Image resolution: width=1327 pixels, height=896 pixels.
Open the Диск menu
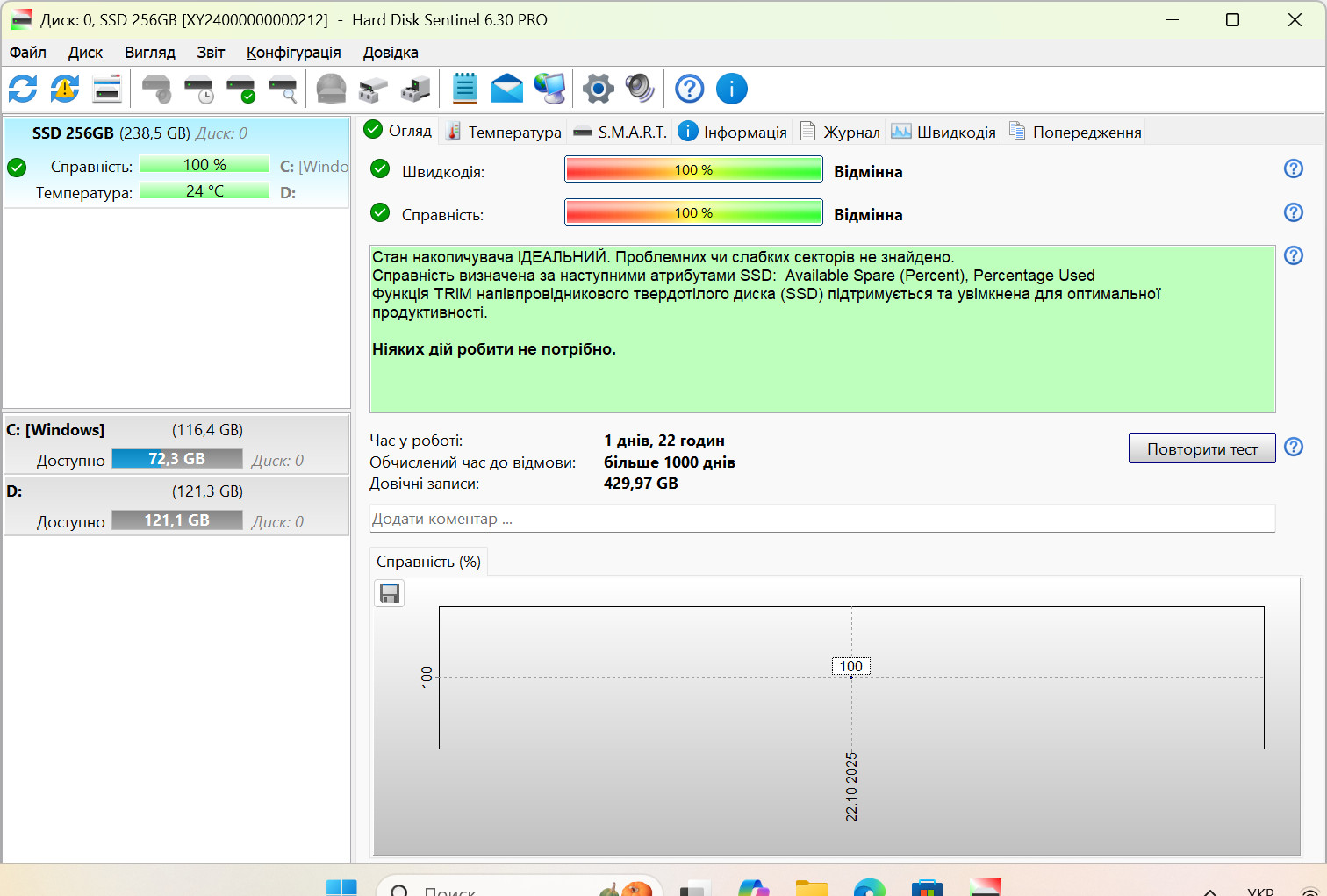click(x=85, y=53)
